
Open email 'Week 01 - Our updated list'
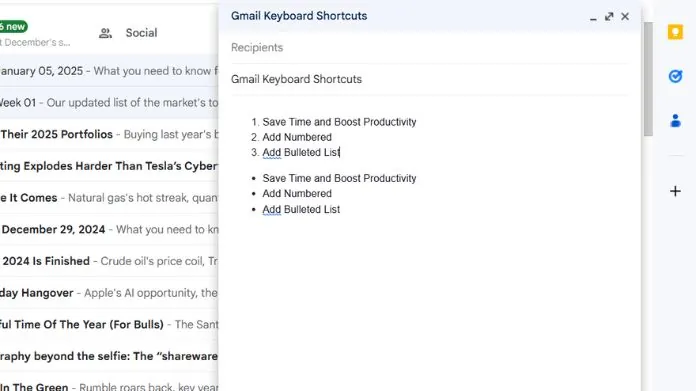pyautogui.click(x=109, y=103)
